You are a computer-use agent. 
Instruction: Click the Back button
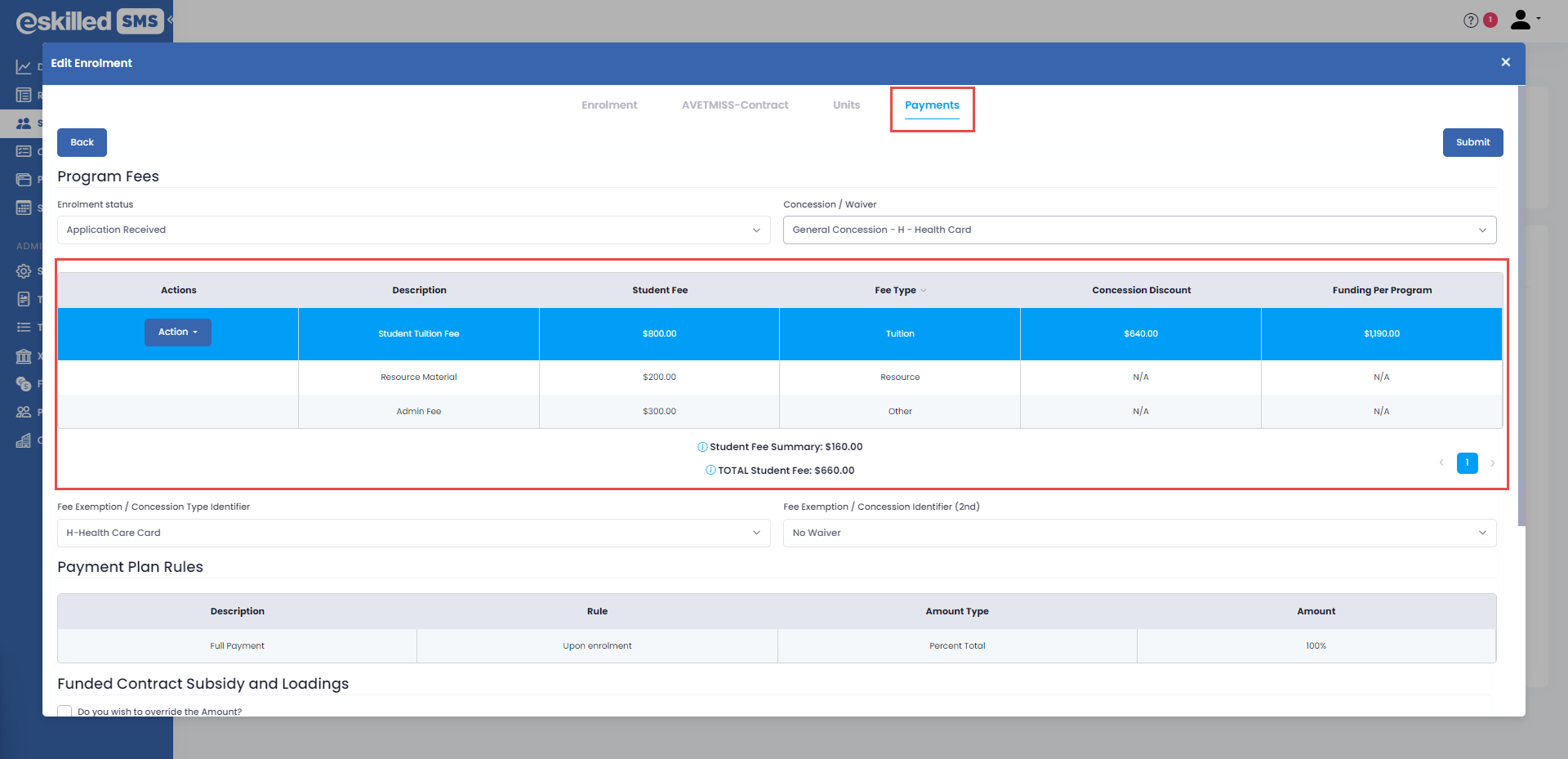pos(82,142)
